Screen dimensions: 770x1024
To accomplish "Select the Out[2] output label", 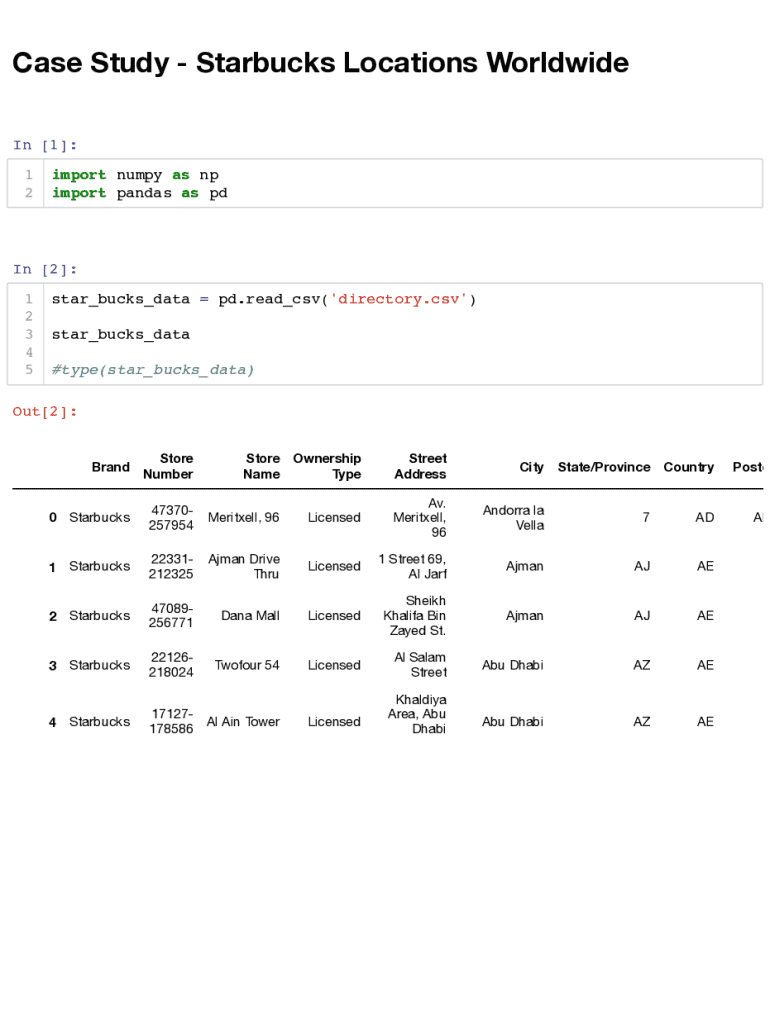I will click(x=45, y=411).
